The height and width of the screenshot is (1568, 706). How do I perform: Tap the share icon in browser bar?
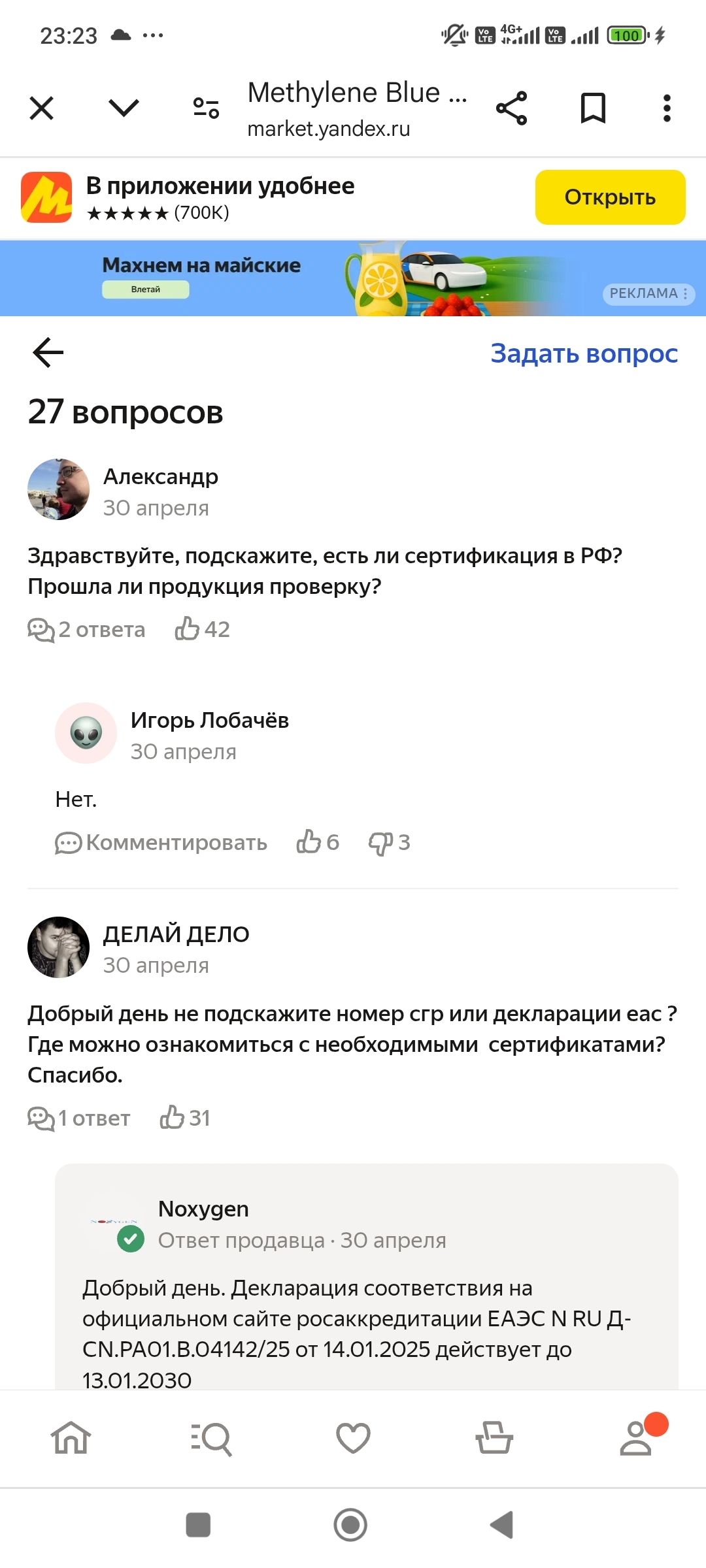coord(511,108)
